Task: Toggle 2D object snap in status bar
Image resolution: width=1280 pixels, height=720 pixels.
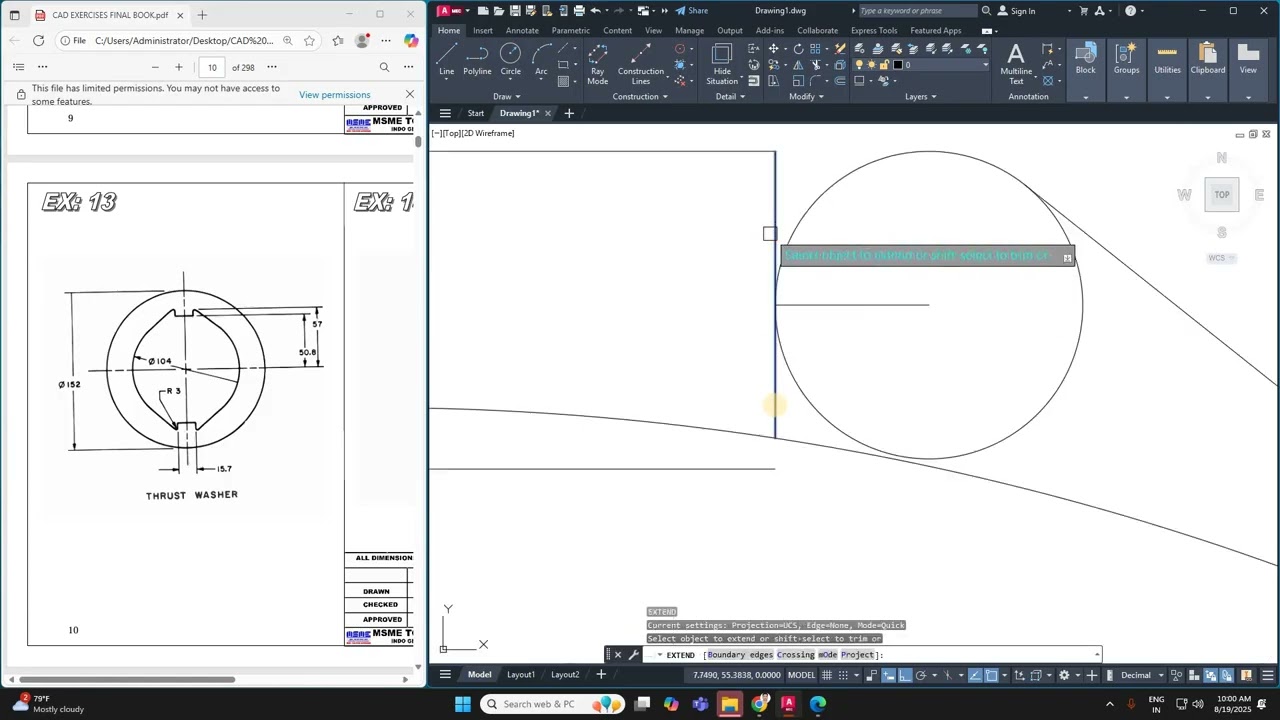Action: 991,675
